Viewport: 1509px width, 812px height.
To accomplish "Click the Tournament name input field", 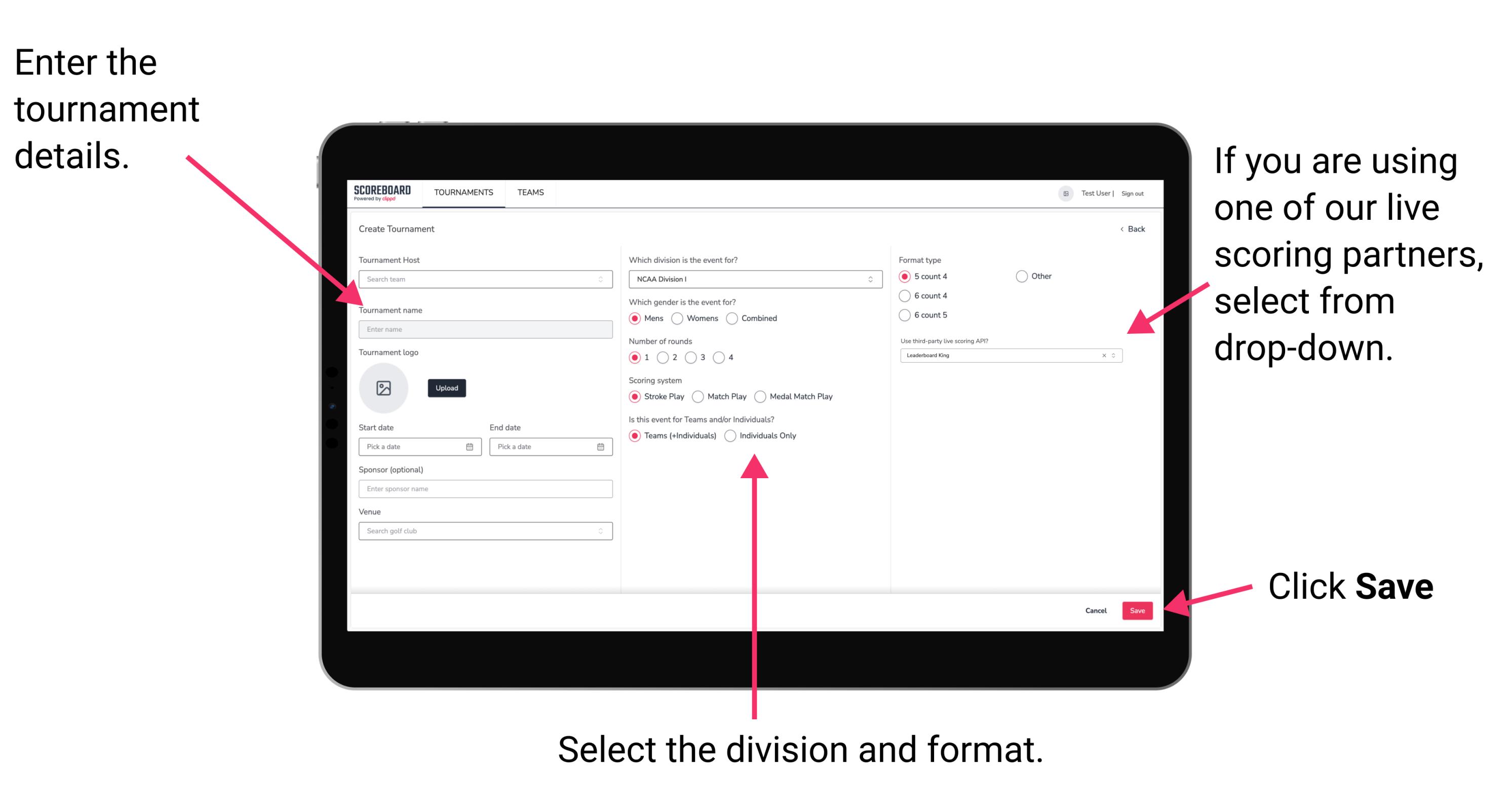I will click(x=484, y=329).
